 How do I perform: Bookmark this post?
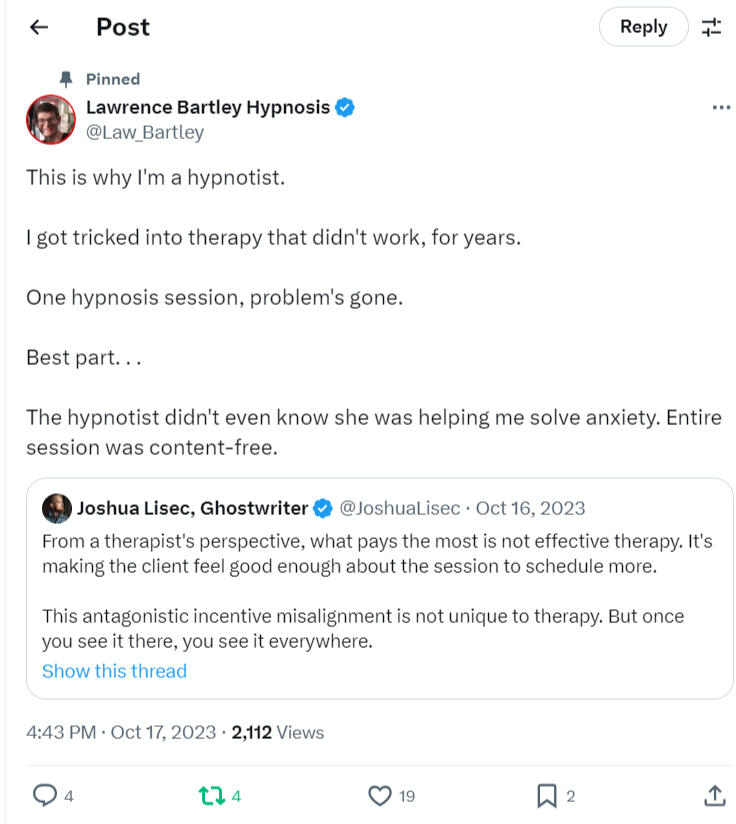click(x=546, y=795)
